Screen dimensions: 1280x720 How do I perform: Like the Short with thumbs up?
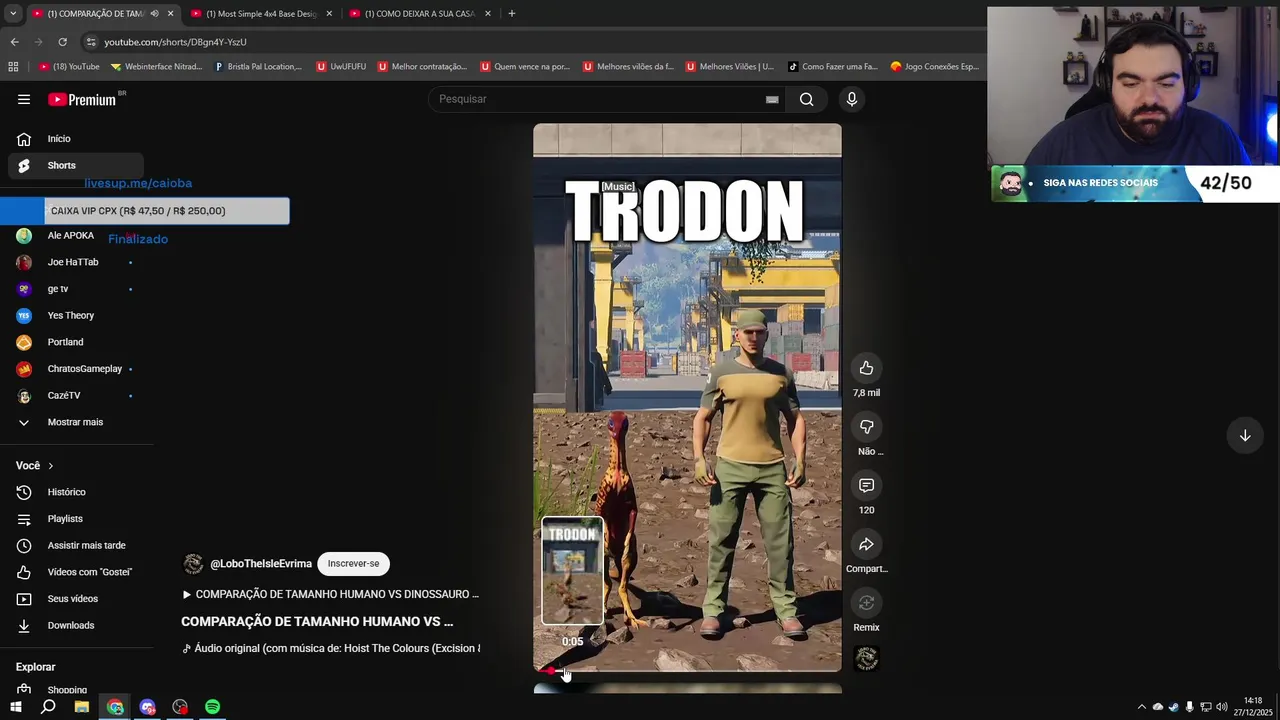[866, 368]
